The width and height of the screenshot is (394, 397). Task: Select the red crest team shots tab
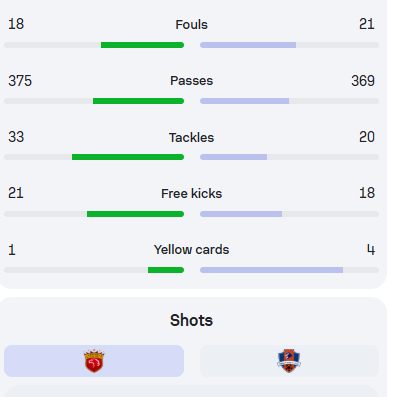pos(94,361)
